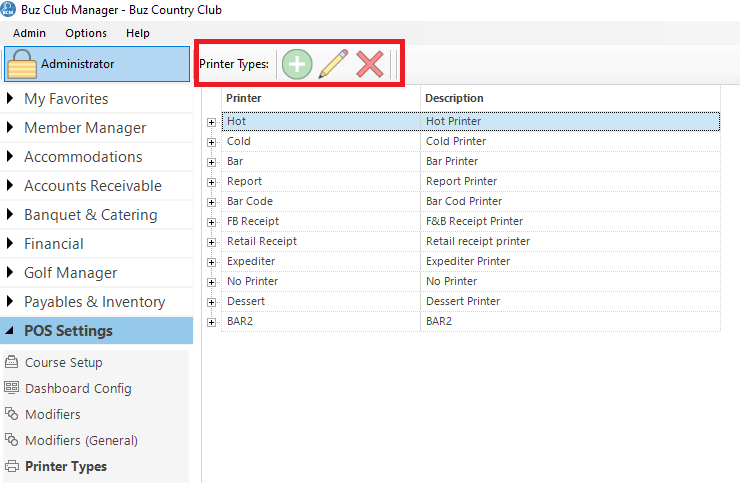Expand the Member Manager section
Screen dimensions: 740x483
coord(84,128)
